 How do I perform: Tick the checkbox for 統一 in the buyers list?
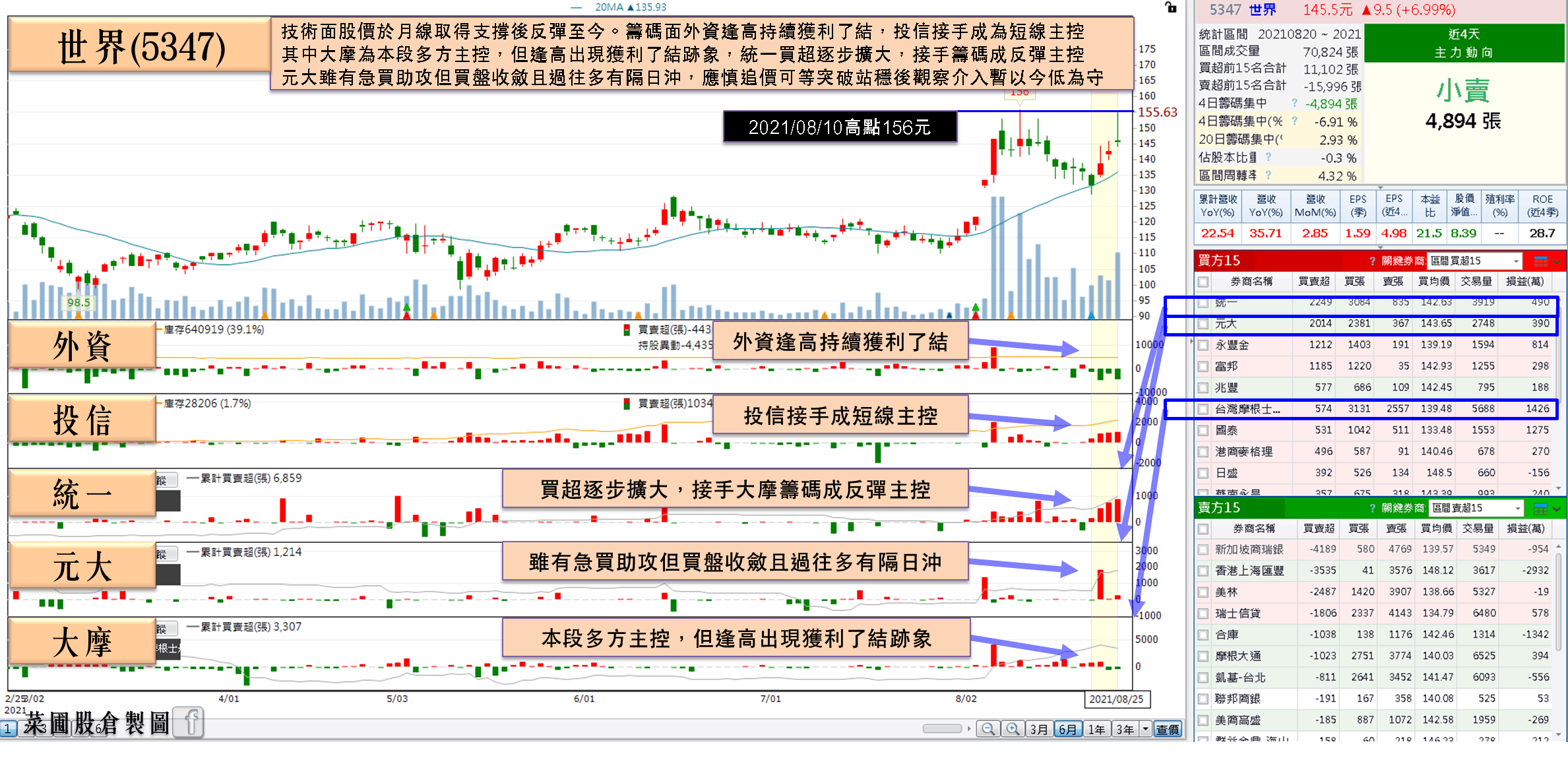point(1203,303)
